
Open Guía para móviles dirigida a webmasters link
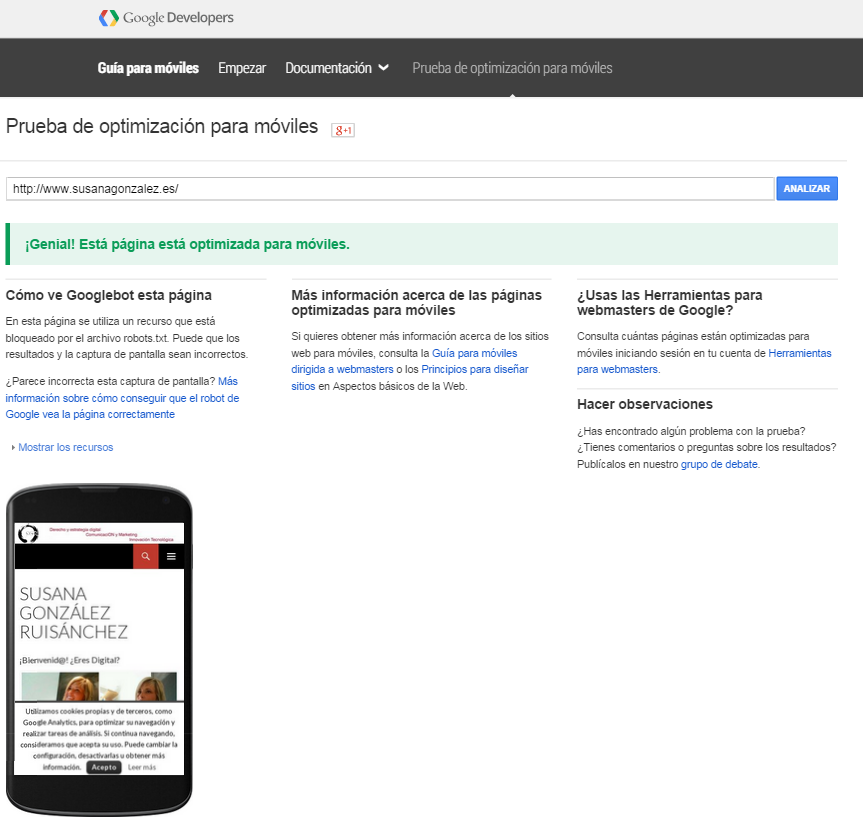[x=404, y=361]
